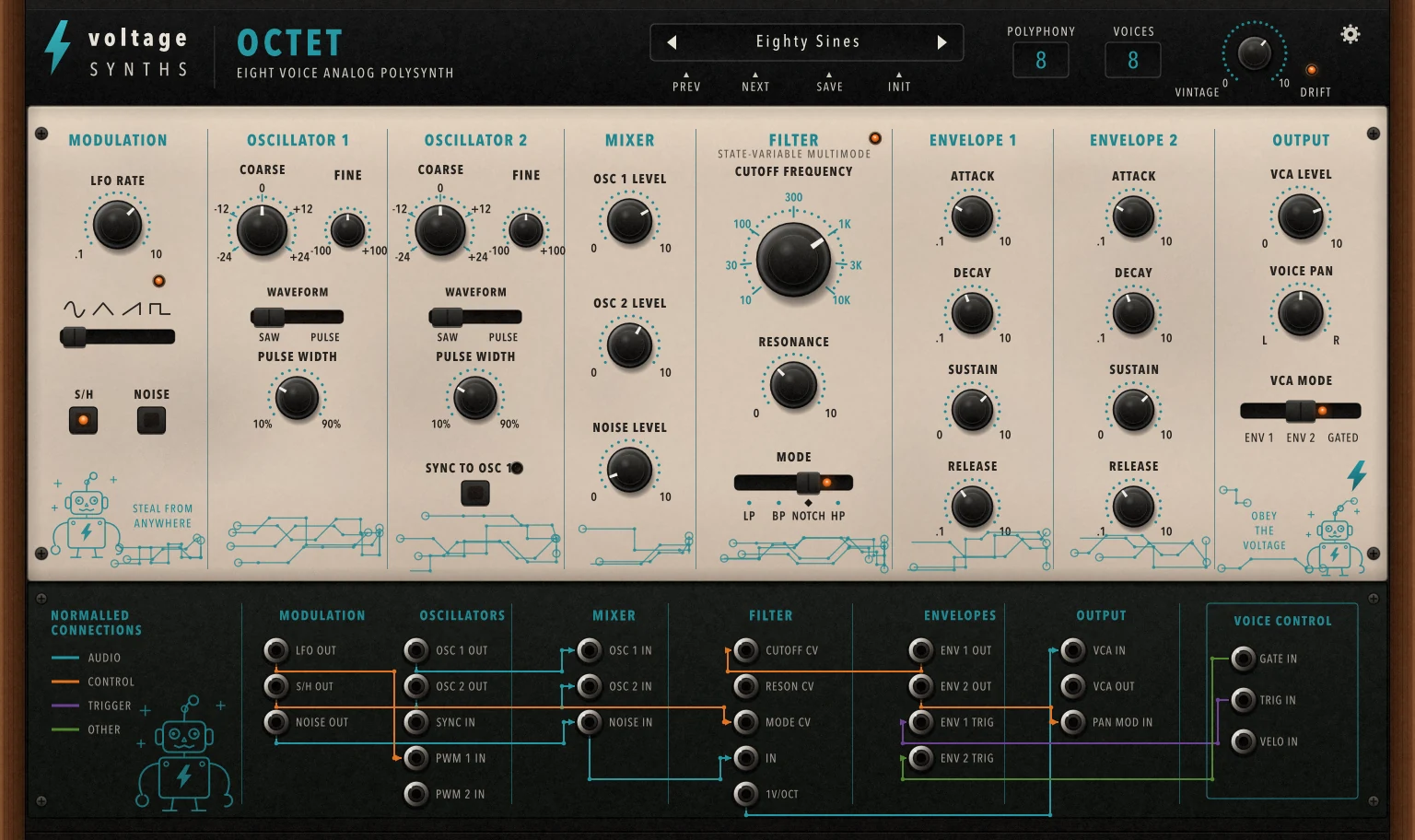Click the ENV 2 TRIG jack
The height and width of the screenshot is (840, 1415).
coord(920,758)
